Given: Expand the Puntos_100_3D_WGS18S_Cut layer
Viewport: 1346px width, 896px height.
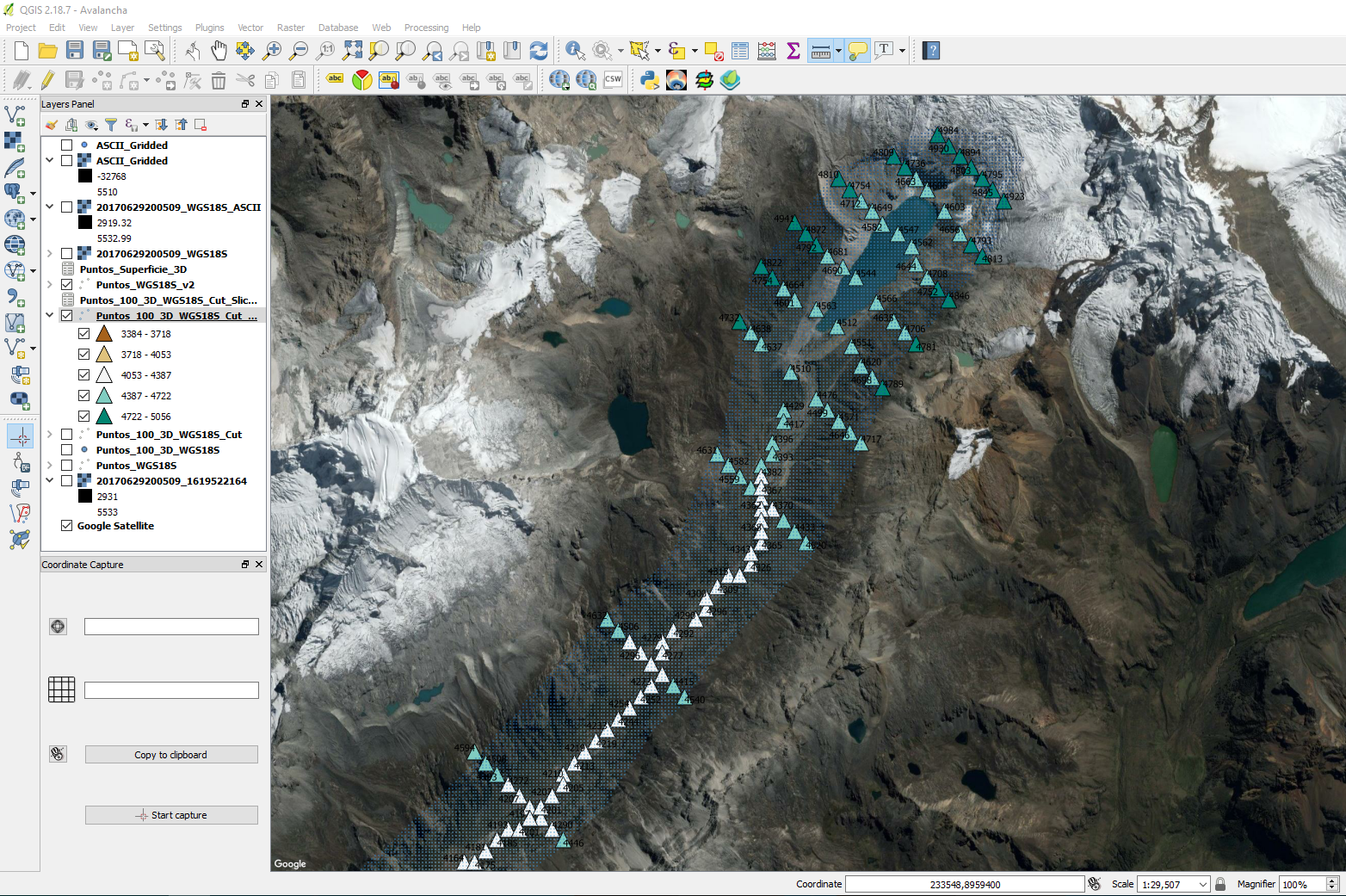Looking at the screenshot, I should click(x=50, y=435).
